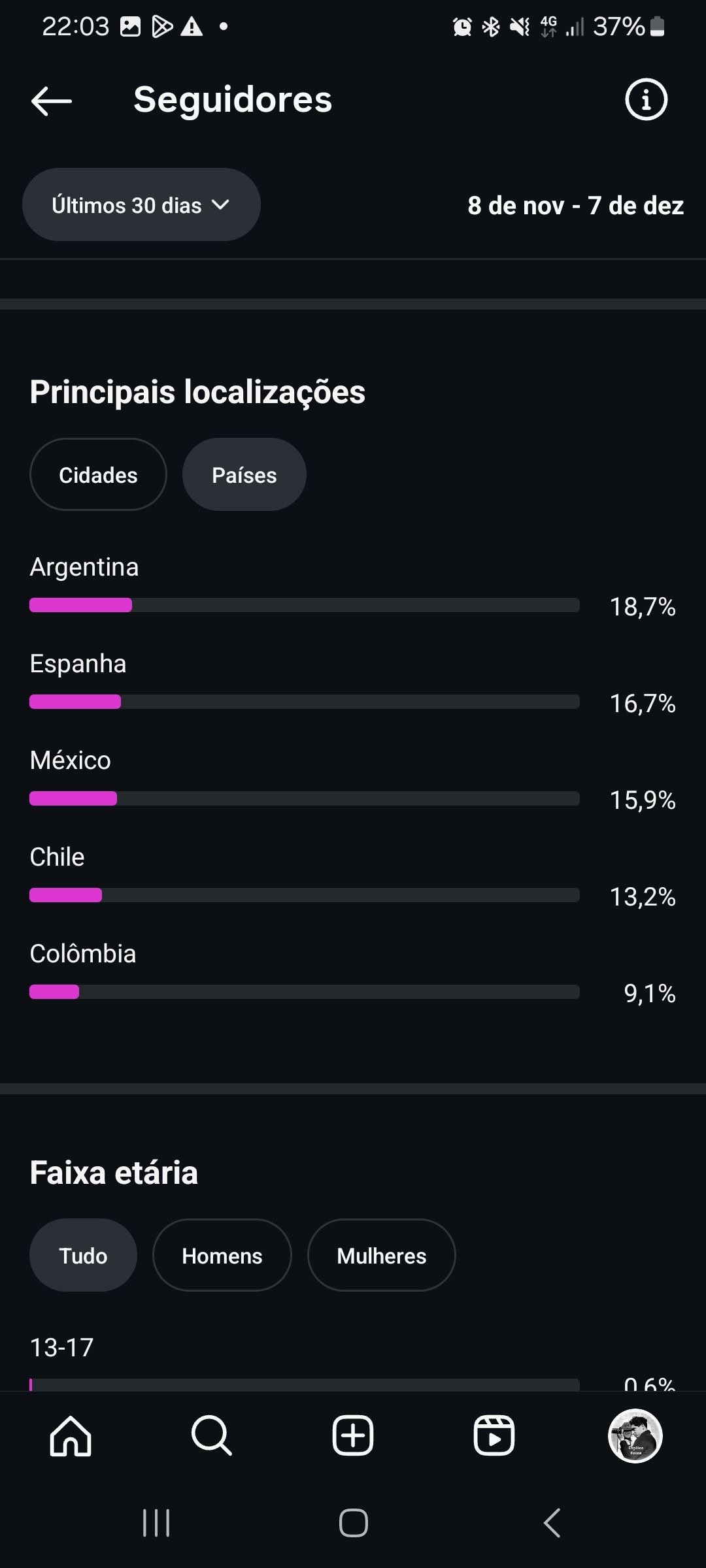706x1568 pixels.
Task: Filter age range by Mulheres
Action: tap(381, 1255)
